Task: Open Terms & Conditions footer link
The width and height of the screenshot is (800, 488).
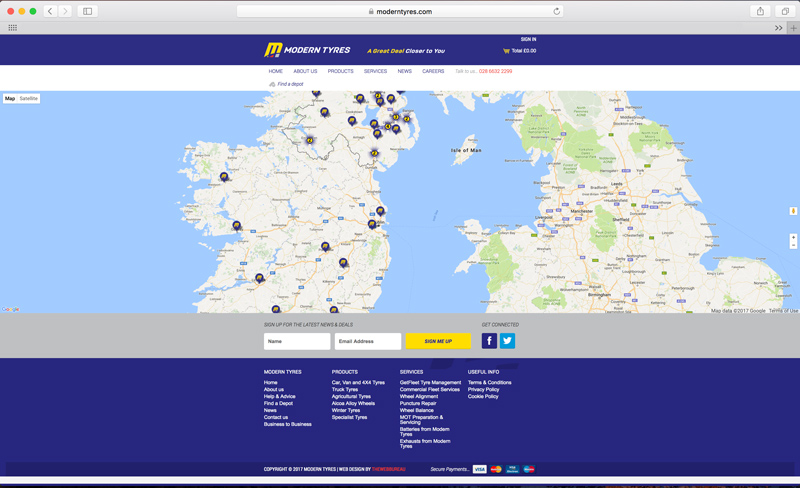Action: point(489,382)
